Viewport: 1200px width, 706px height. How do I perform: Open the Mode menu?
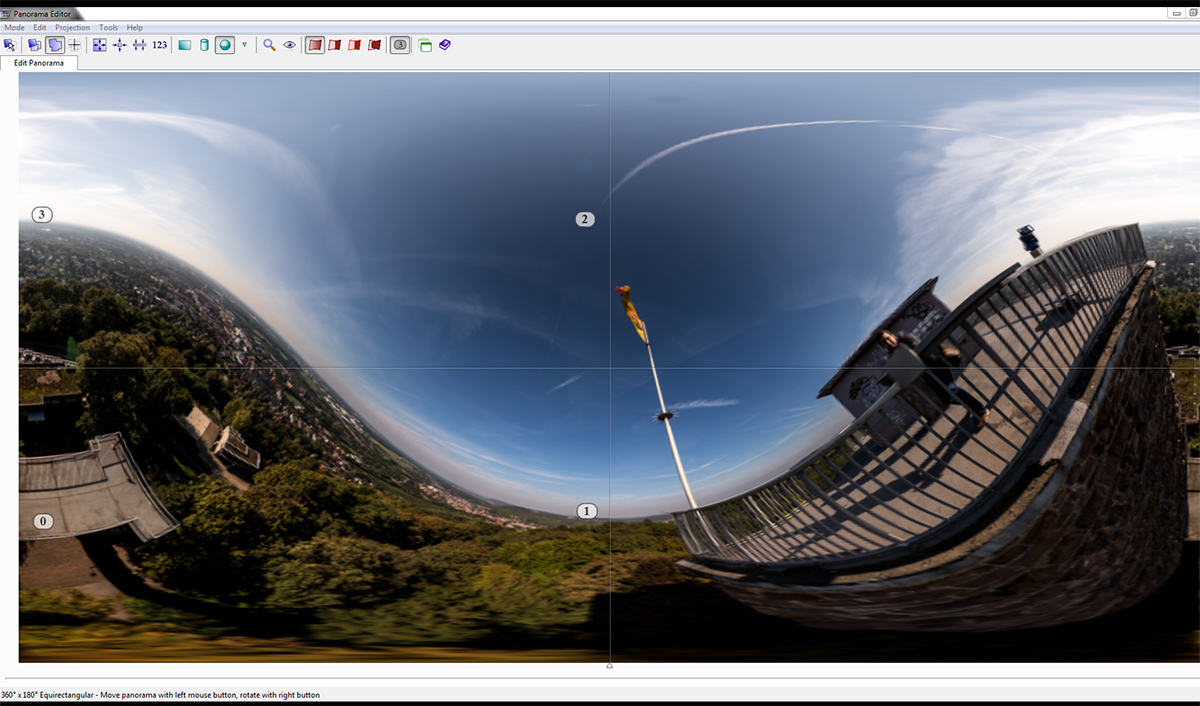point(14,27)
